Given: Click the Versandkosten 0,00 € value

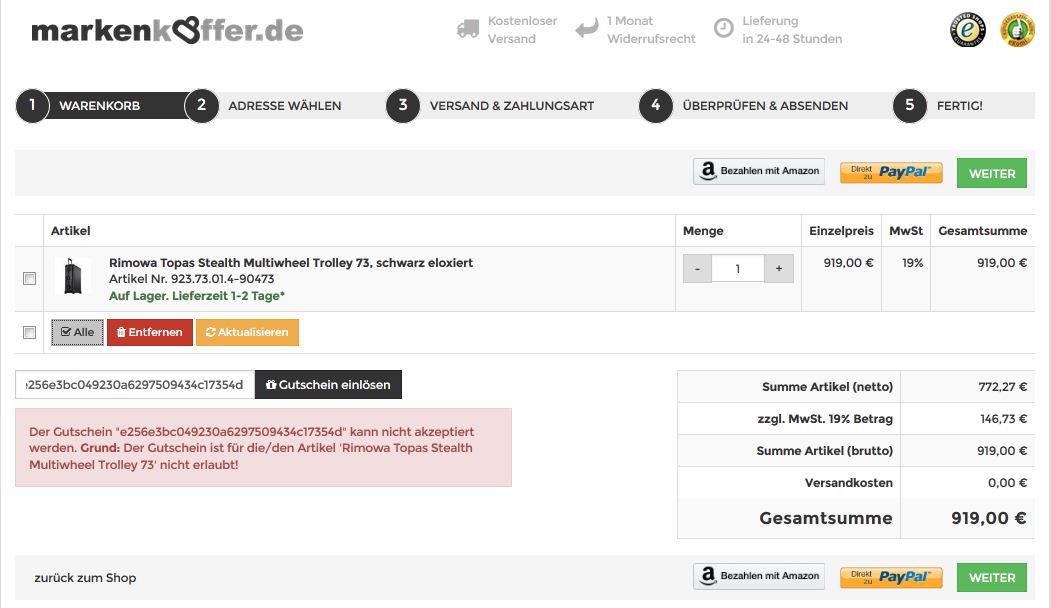Looking at the screenshot, I should pyautogui.click(x=1007, y=483).
